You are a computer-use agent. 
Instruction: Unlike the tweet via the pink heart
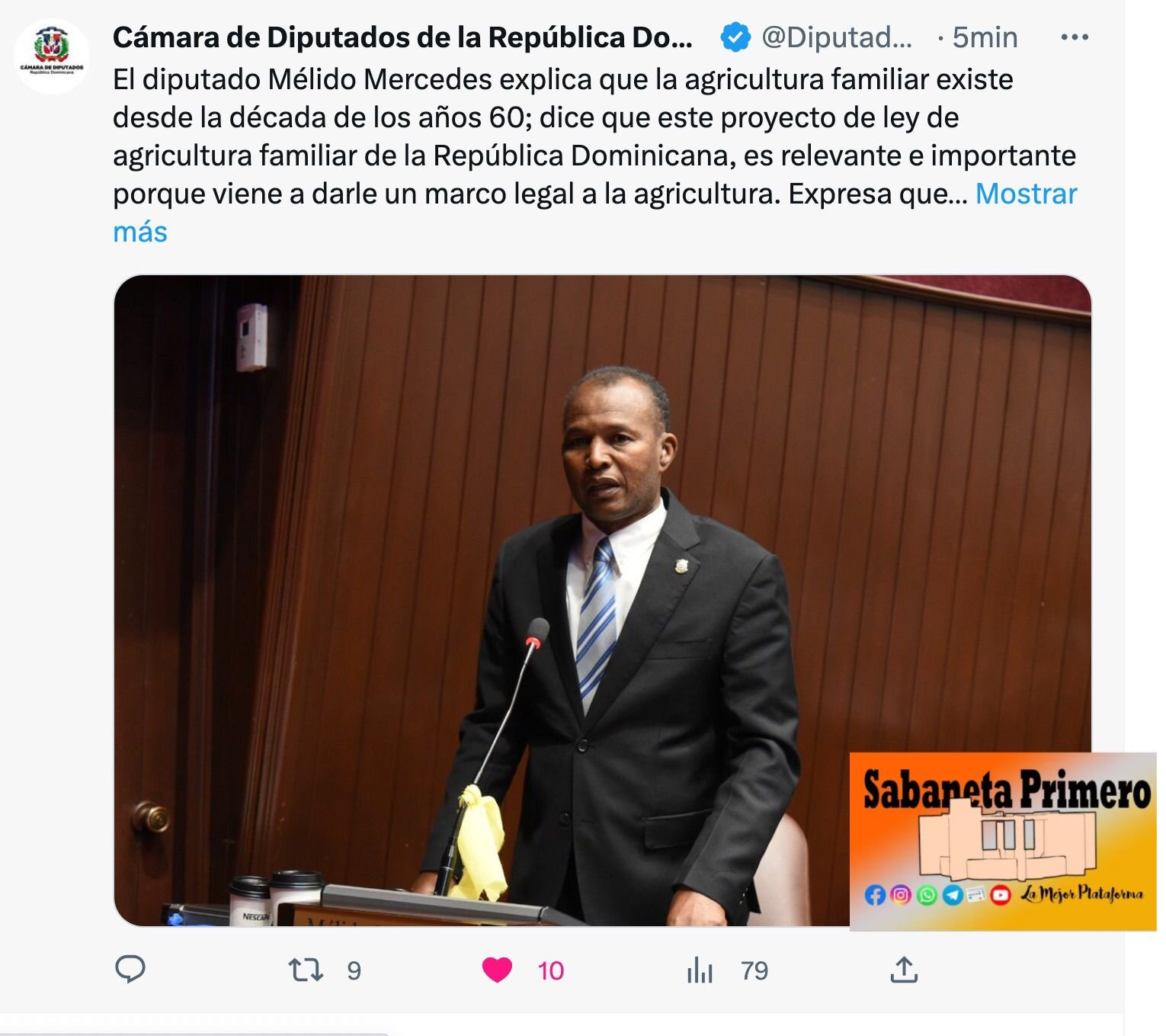tap(498, 970)
